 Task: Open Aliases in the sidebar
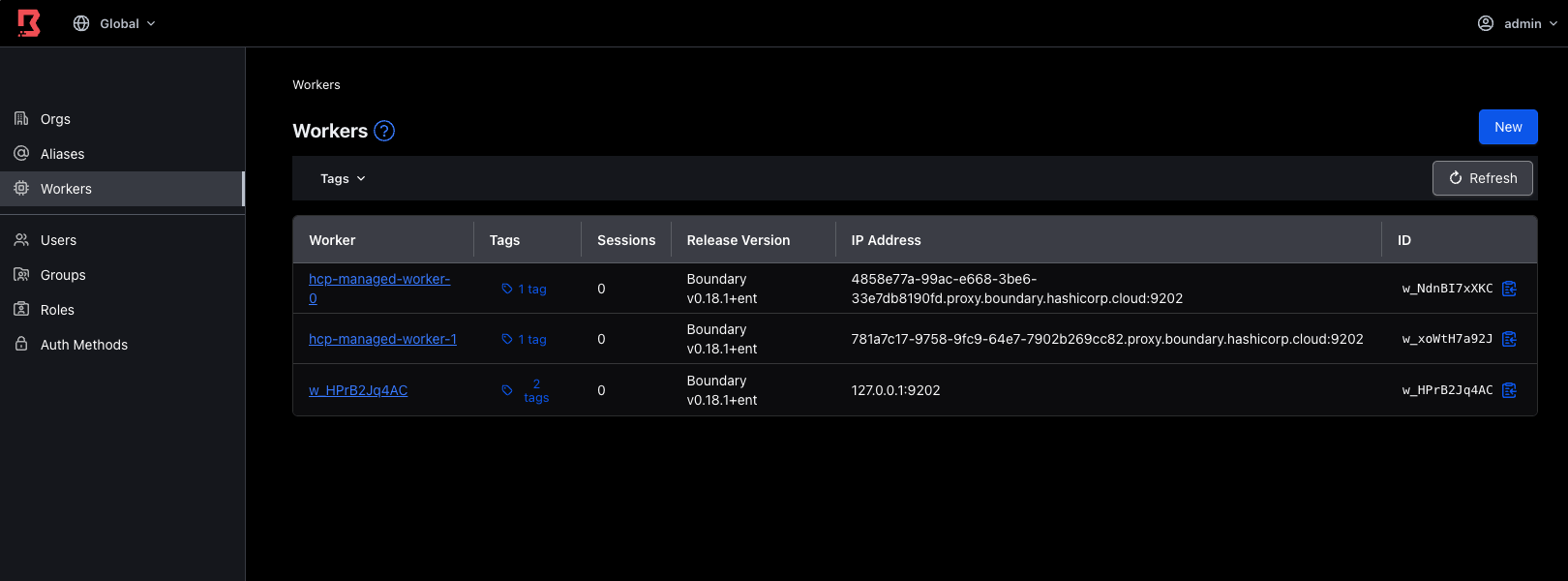click(122, 154)
